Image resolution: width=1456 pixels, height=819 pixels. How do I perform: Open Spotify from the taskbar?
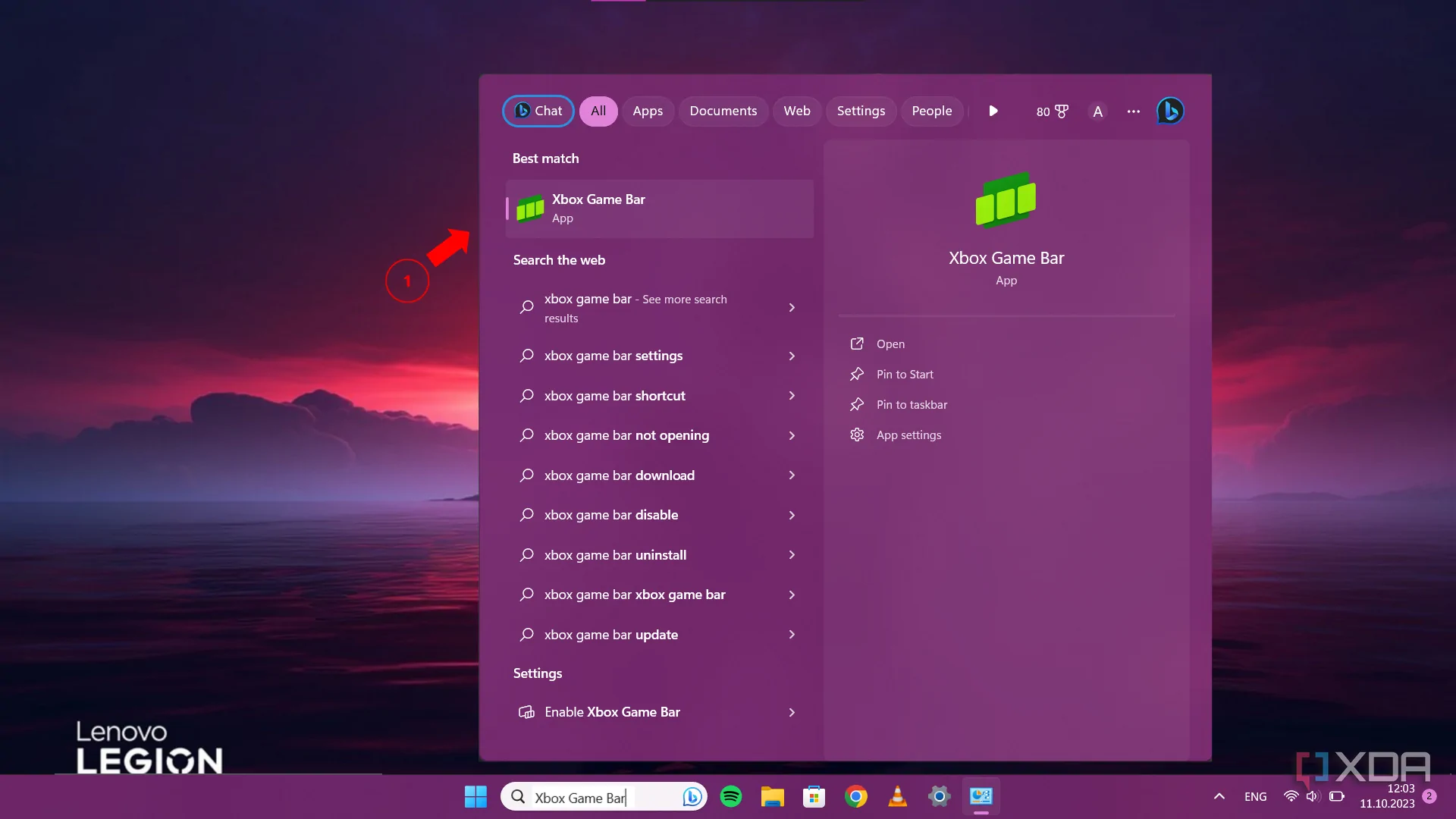731,796
